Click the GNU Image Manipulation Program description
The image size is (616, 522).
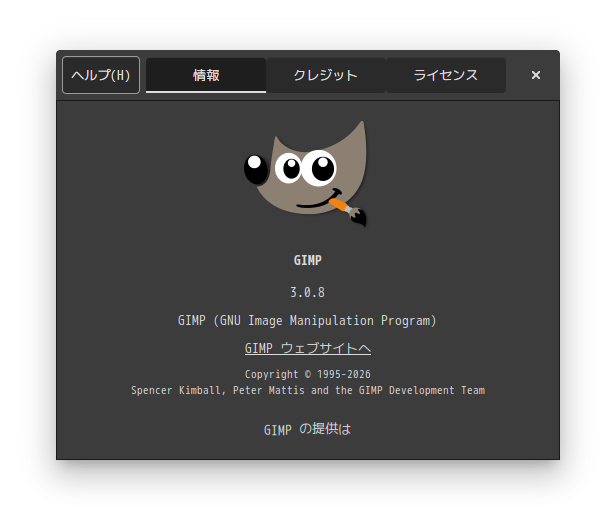point(307,321)
